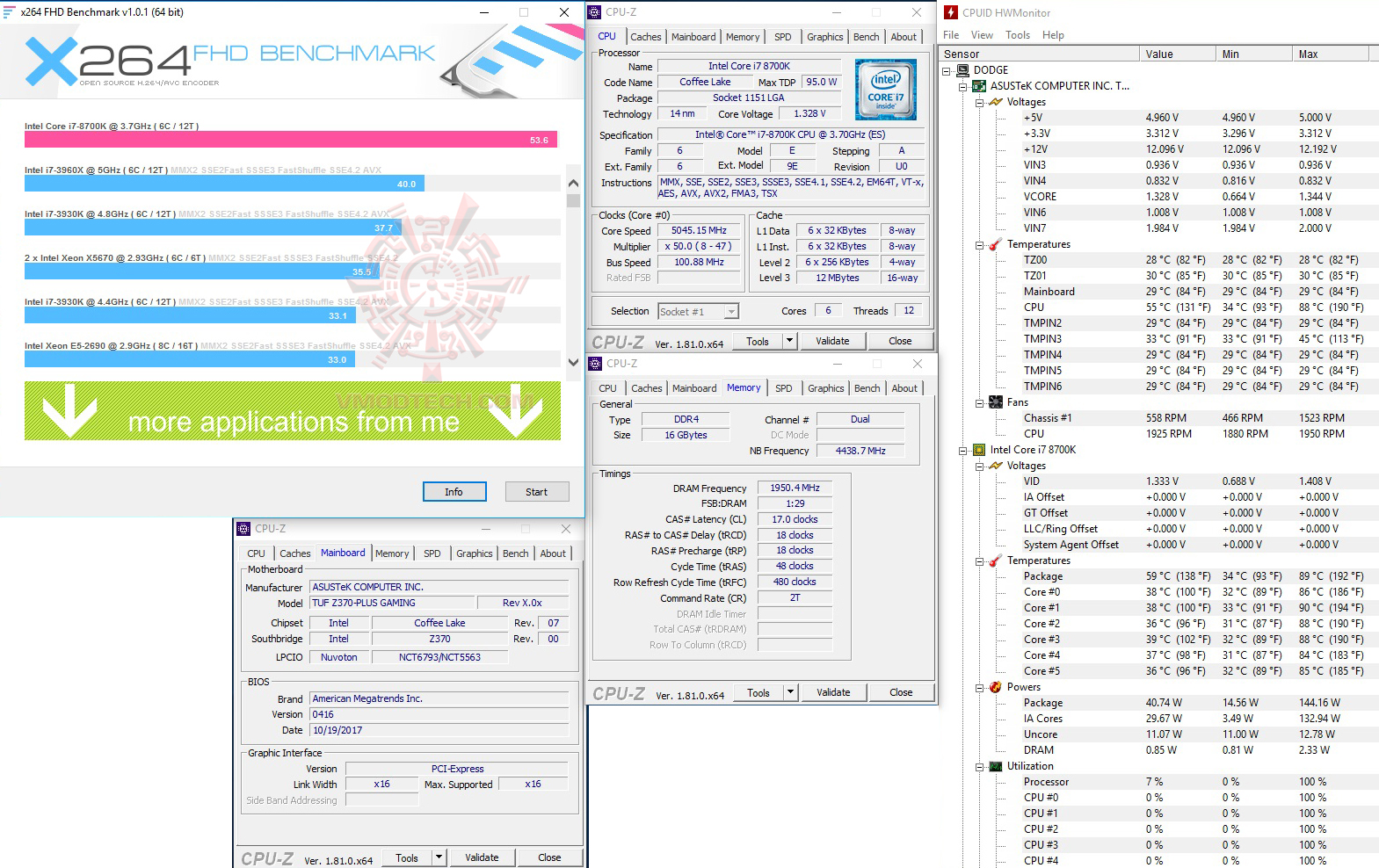Screen dimensions: 1379x868
Task: Click the CPU-Z icon in the Memory window title bar
Action: point(595,364)
